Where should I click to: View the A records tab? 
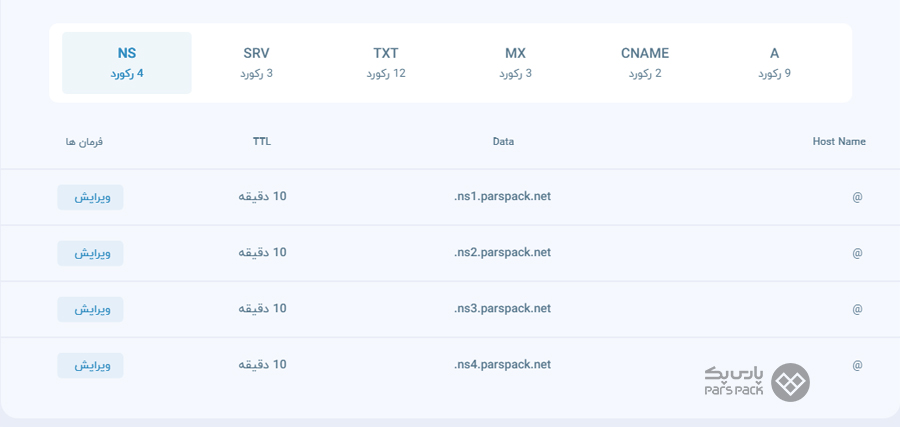click(774, 63)
